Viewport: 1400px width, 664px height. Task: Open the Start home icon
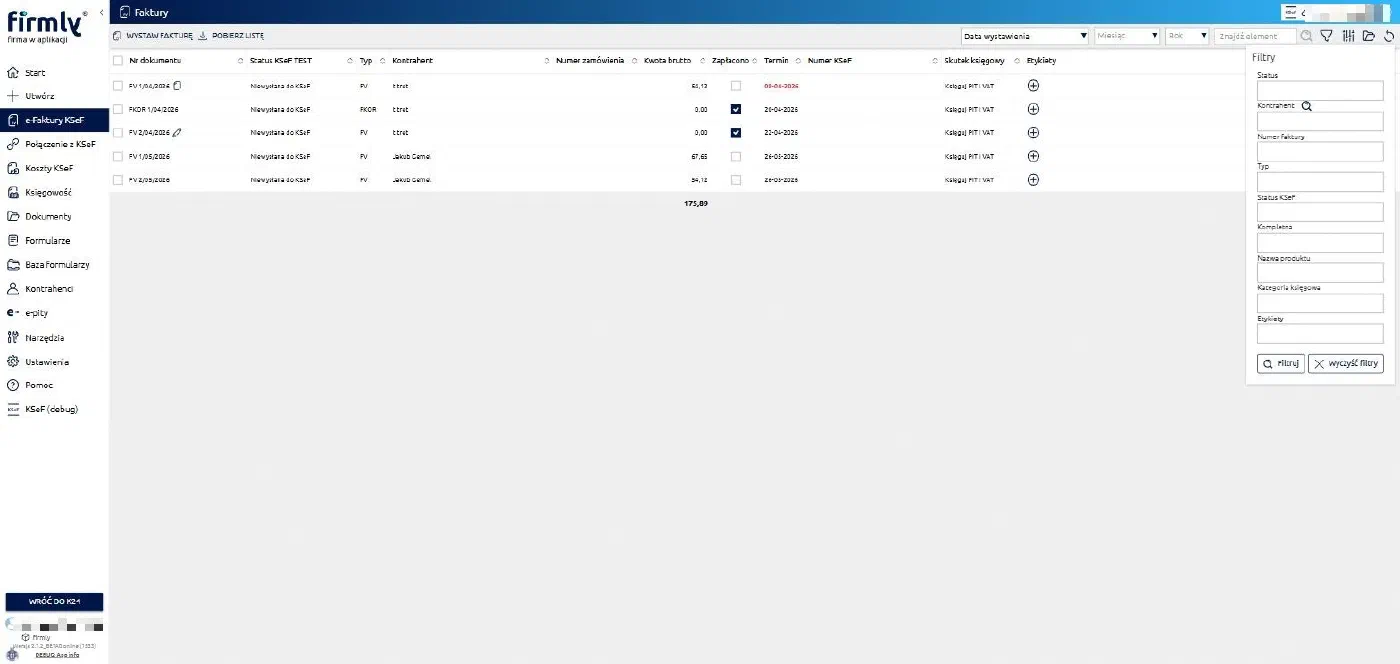coord(13,73)
